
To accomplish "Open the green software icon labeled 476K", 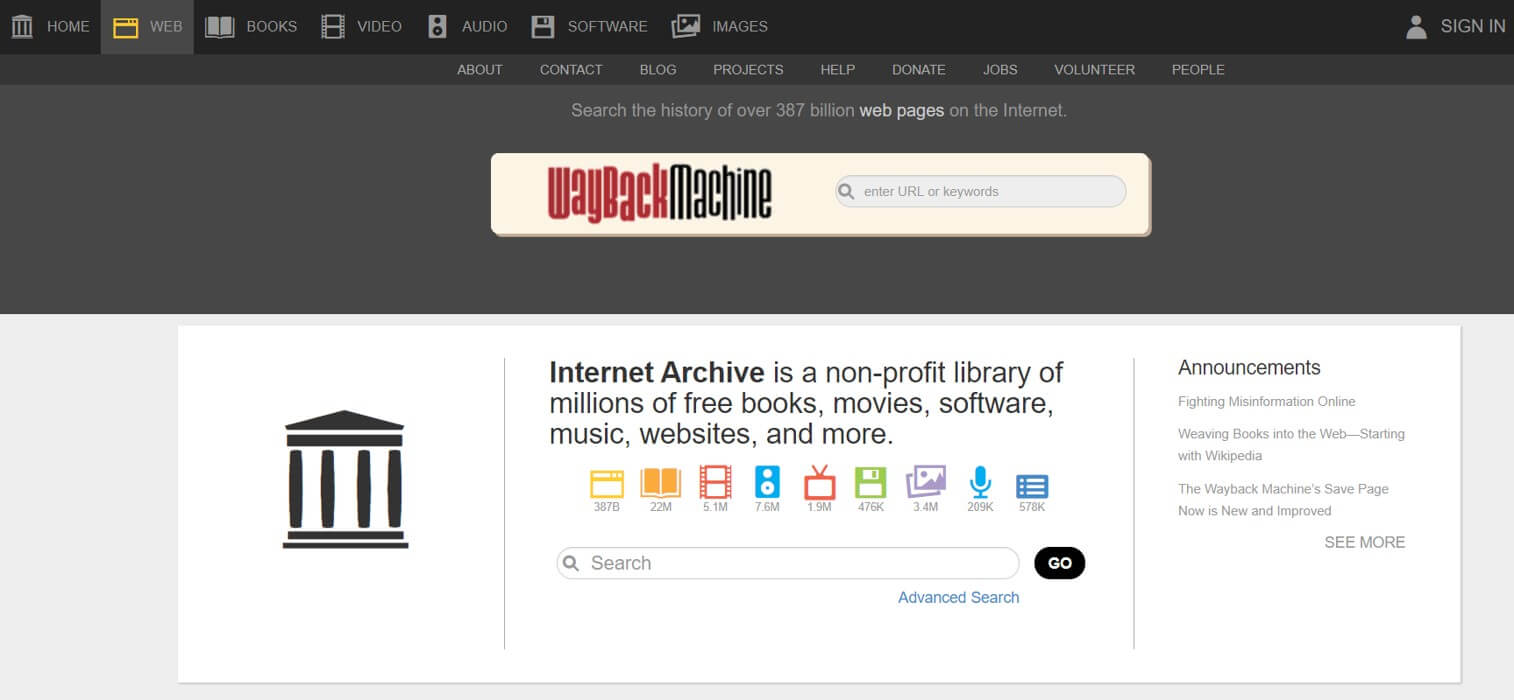I will (x=871, y=482).
